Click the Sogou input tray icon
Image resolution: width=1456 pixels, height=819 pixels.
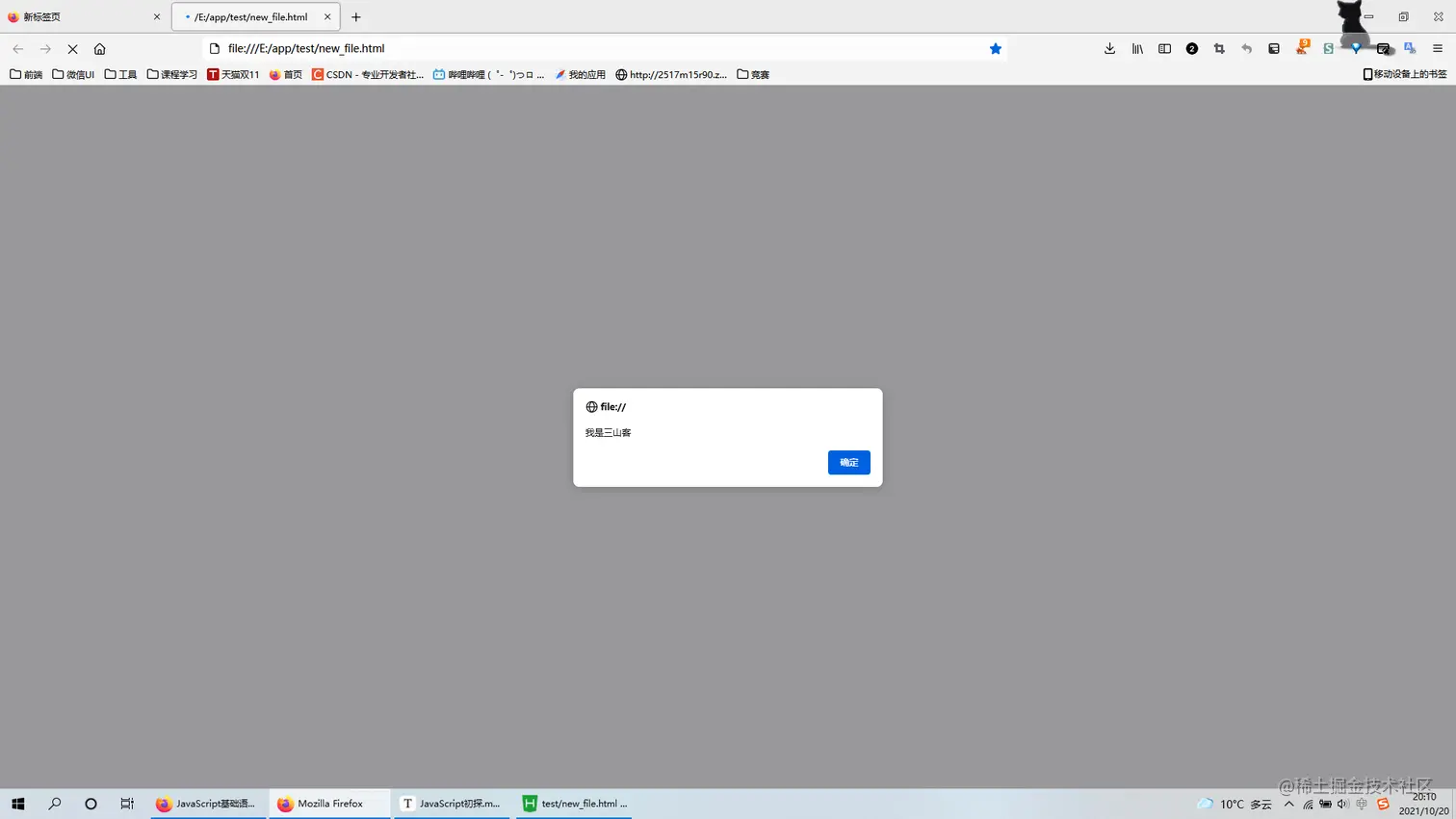point(1383,804)
